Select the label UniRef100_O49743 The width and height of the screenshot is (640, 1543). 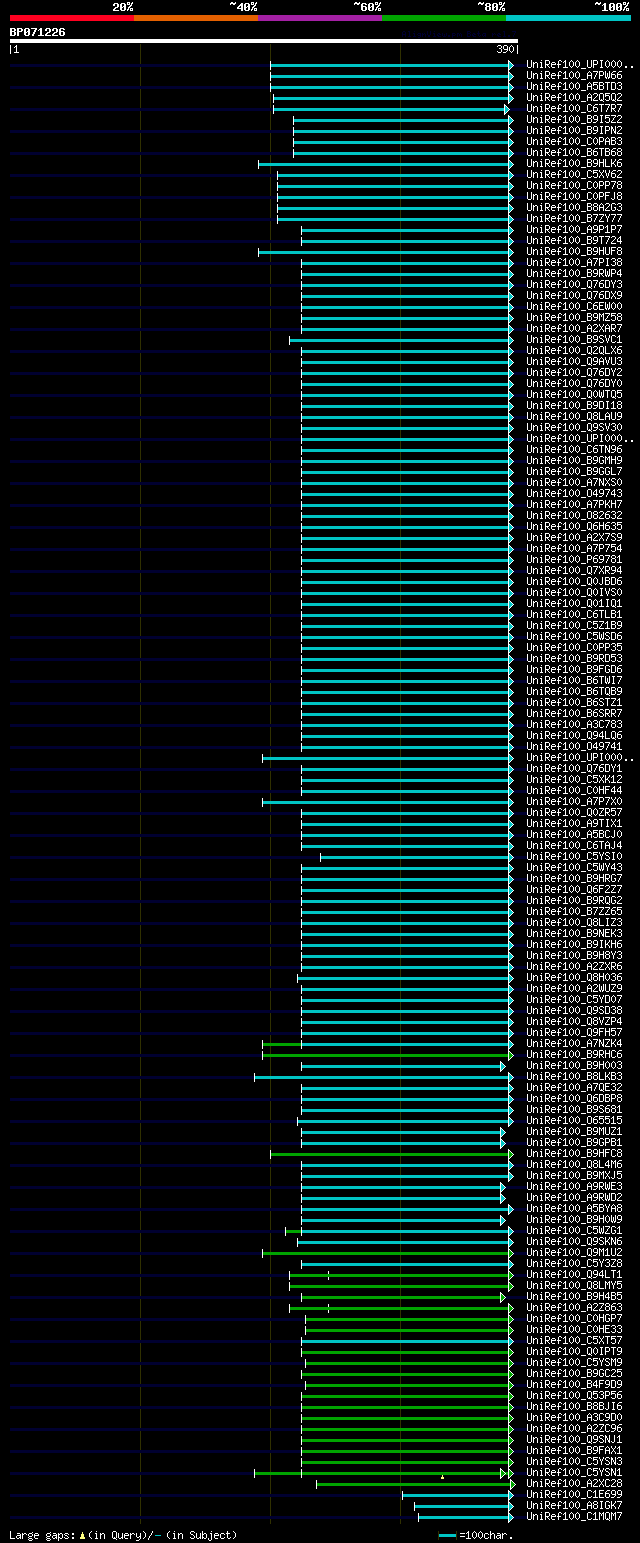(574, 494)
